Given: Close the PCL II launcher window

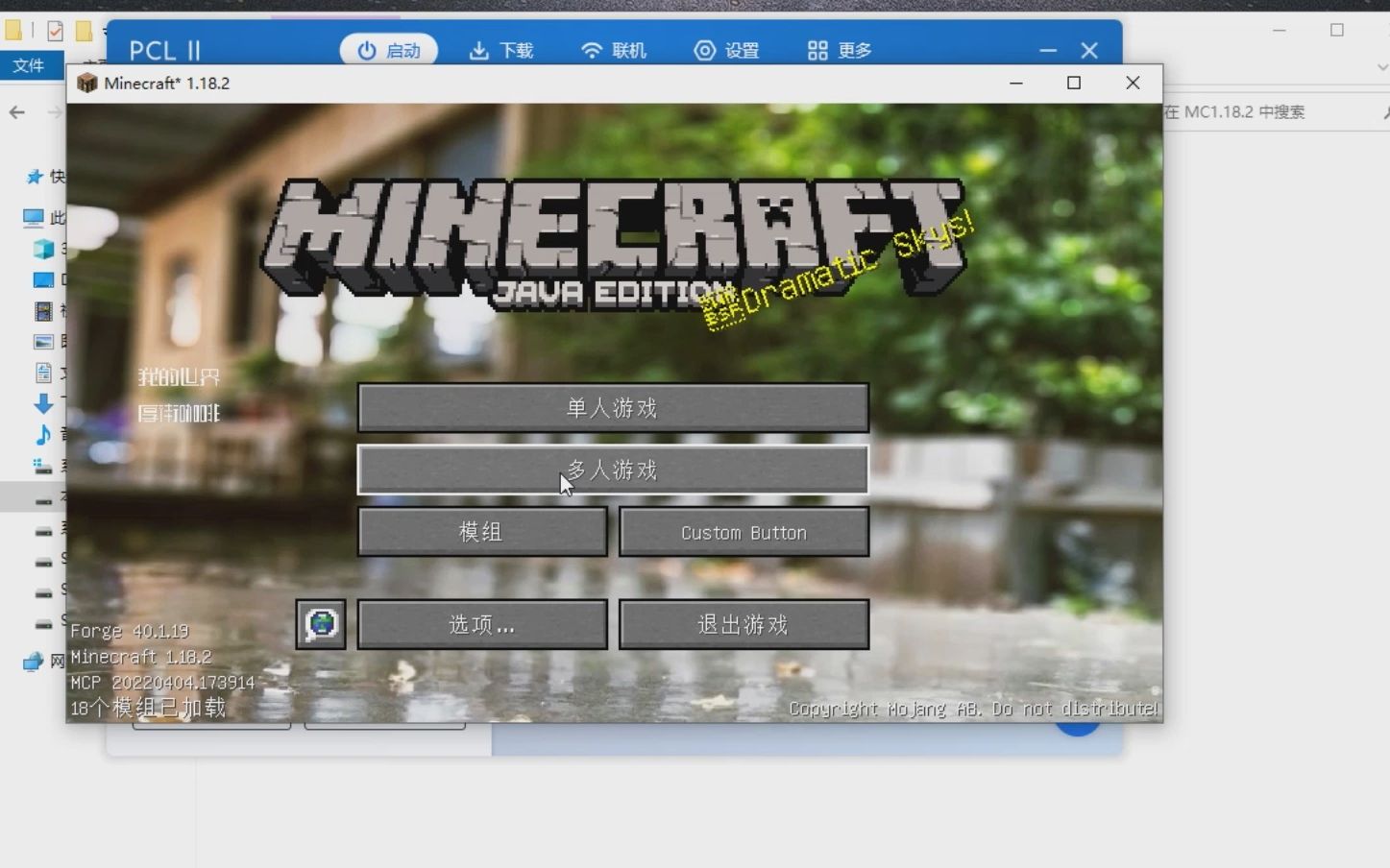Looking at the screenshot, I should 1089,50.
